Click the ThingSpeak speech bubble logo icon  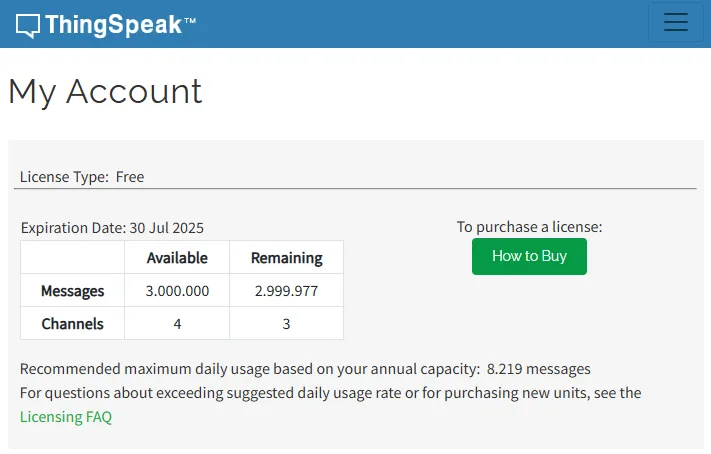coord(28,25)
